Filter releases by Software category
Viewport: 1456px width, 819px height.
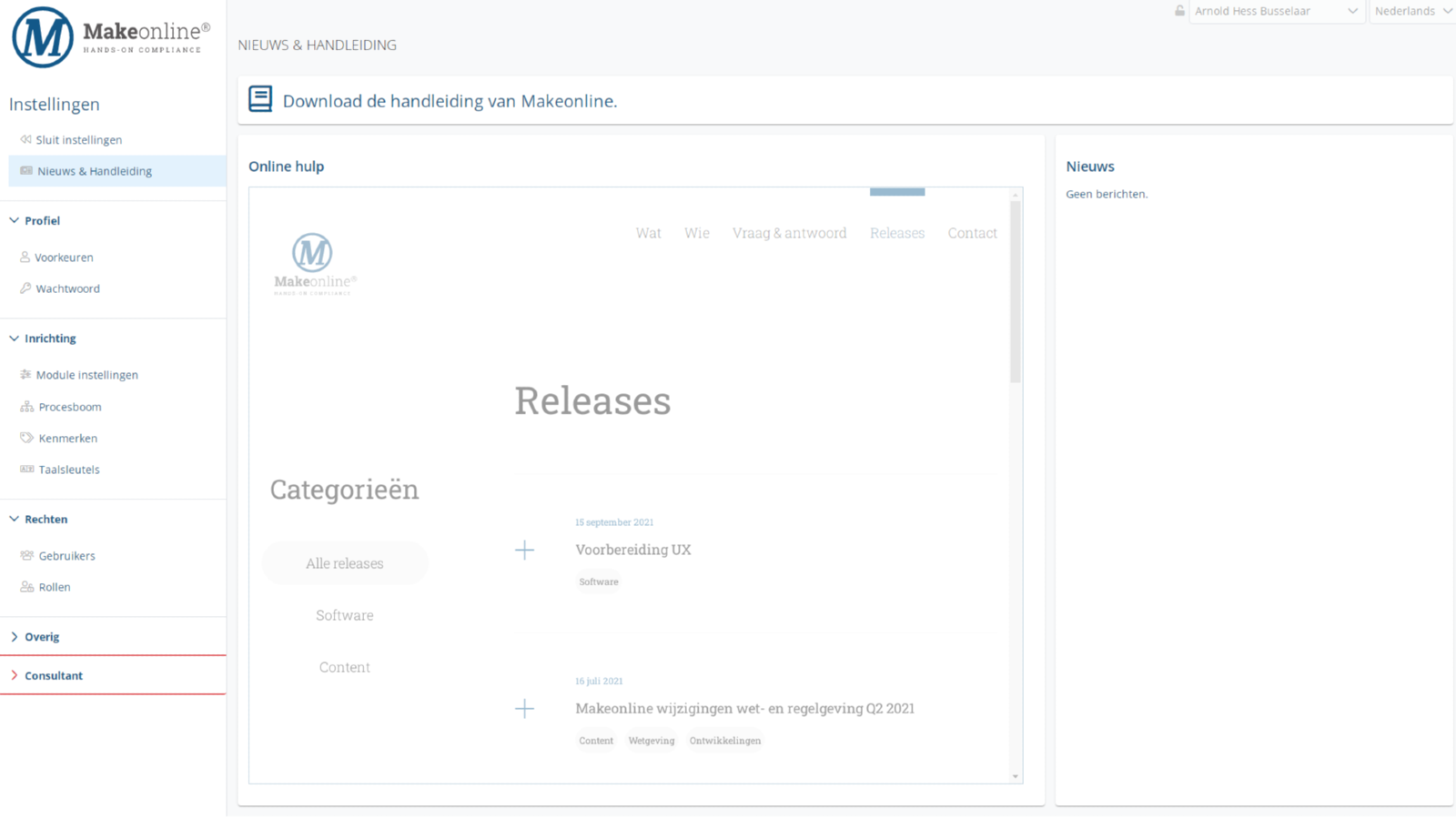click(344, 615)
